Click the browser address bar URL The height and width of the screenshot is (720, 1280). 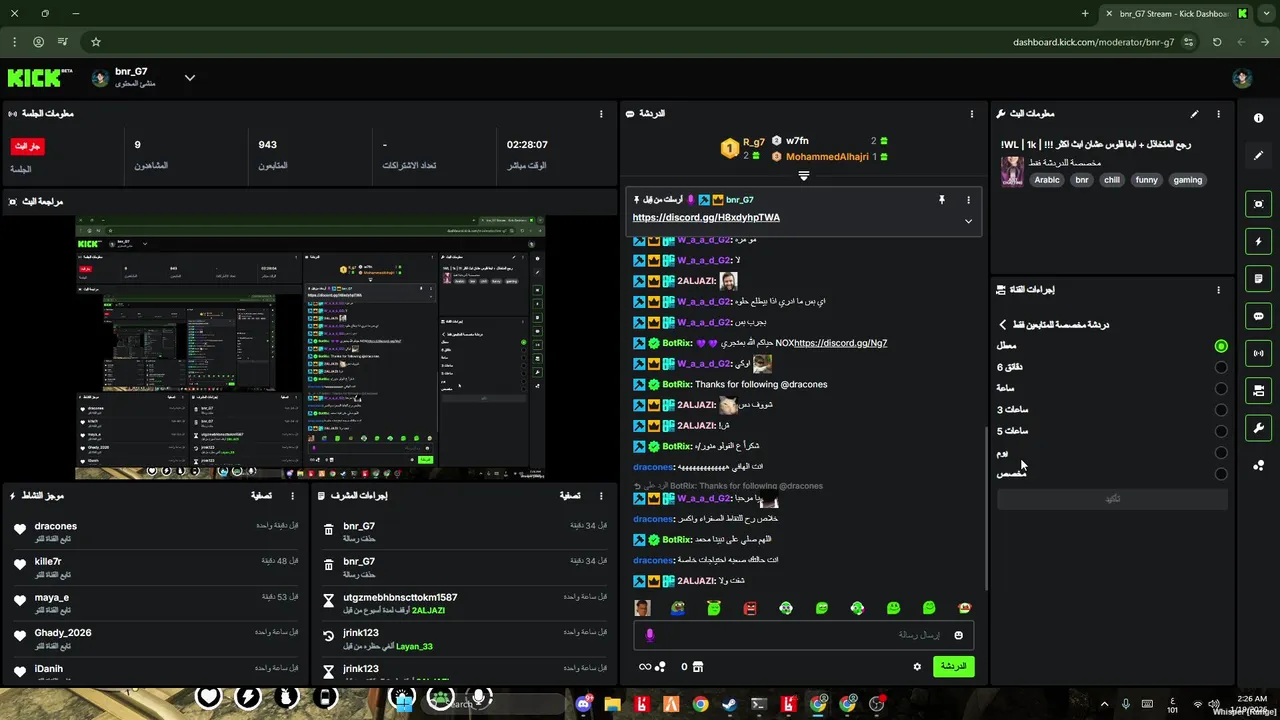click(1093, 42)
